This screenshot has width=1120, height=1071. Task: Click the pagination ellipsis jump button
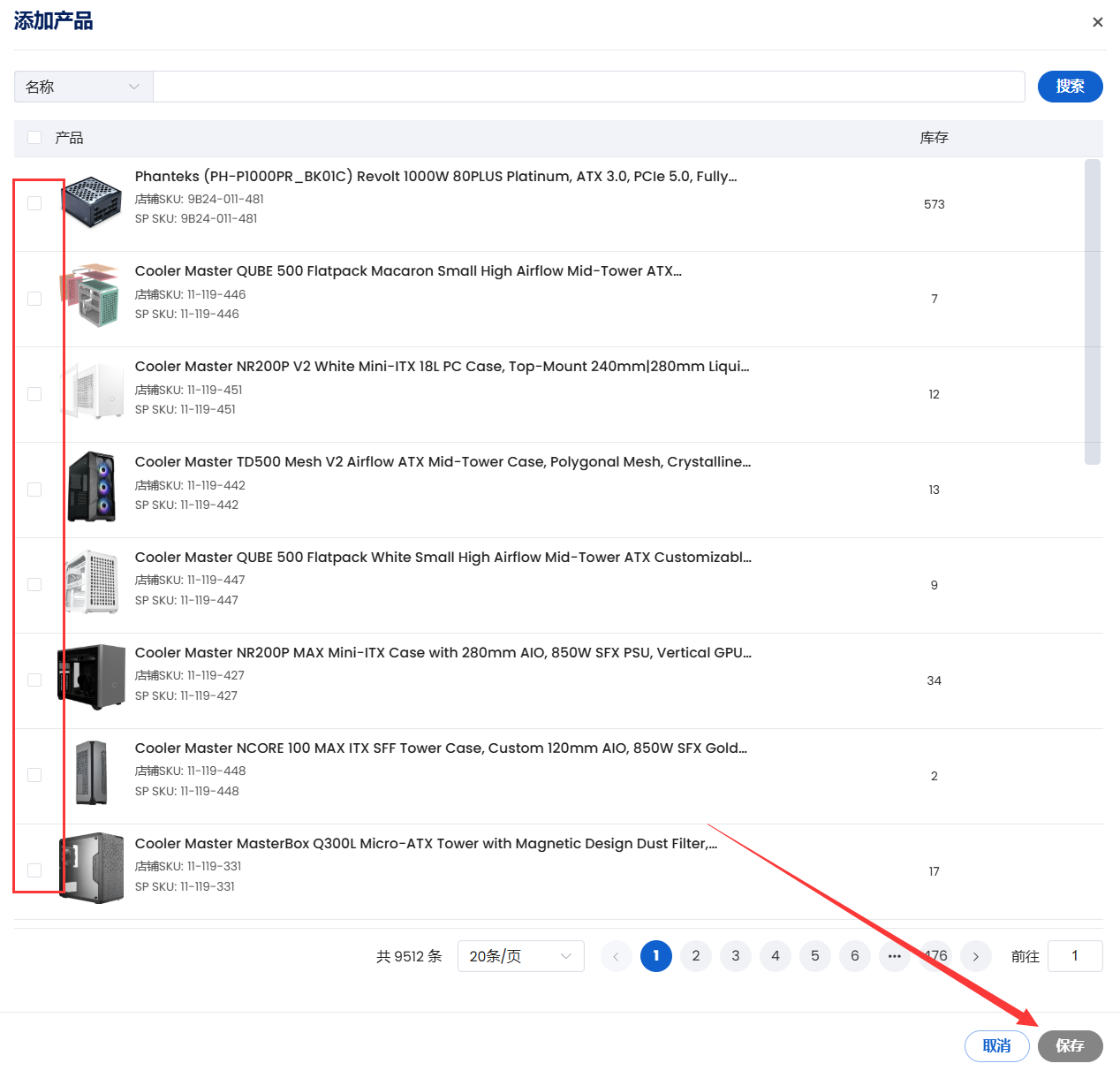pos(895,956)
